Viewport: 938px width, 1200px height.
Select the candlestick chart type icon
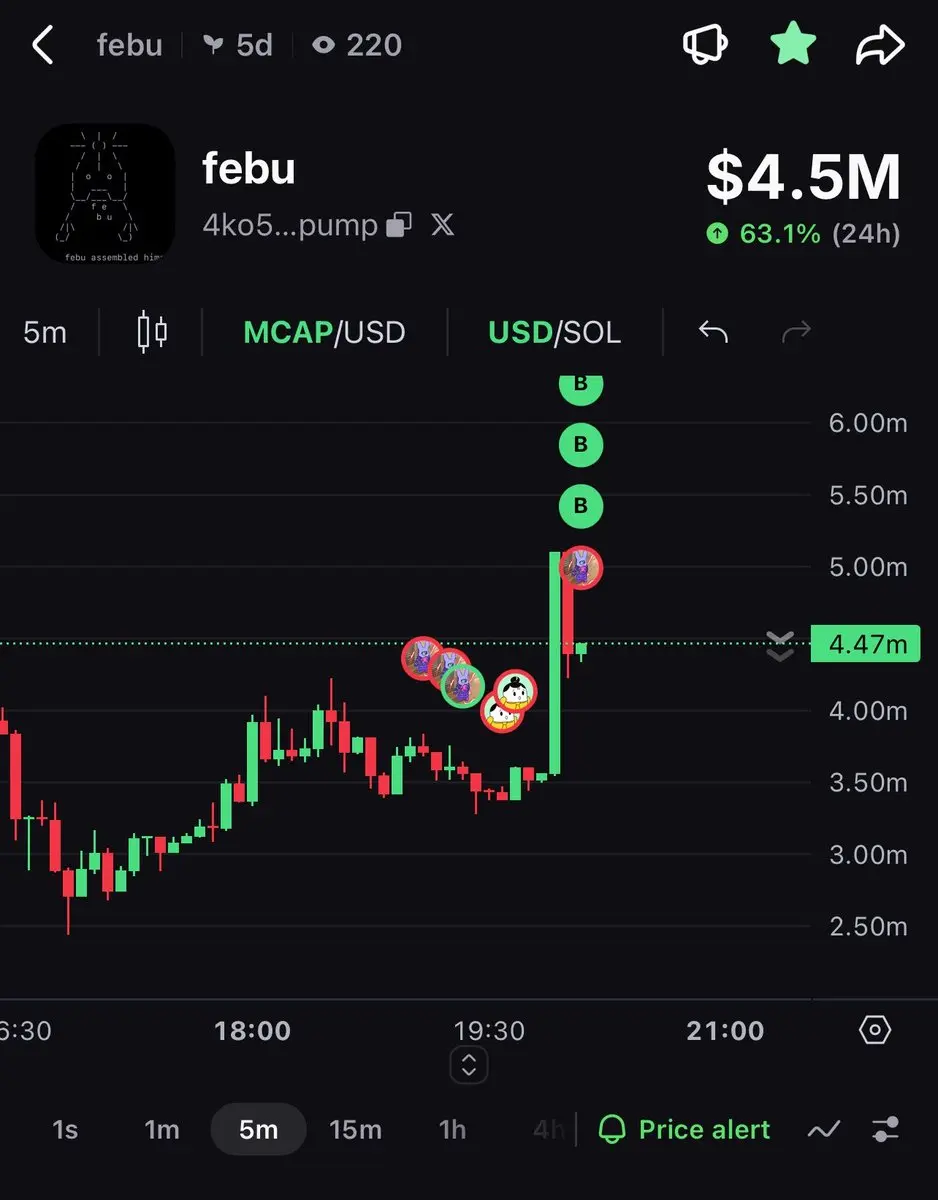click(152, 332)
